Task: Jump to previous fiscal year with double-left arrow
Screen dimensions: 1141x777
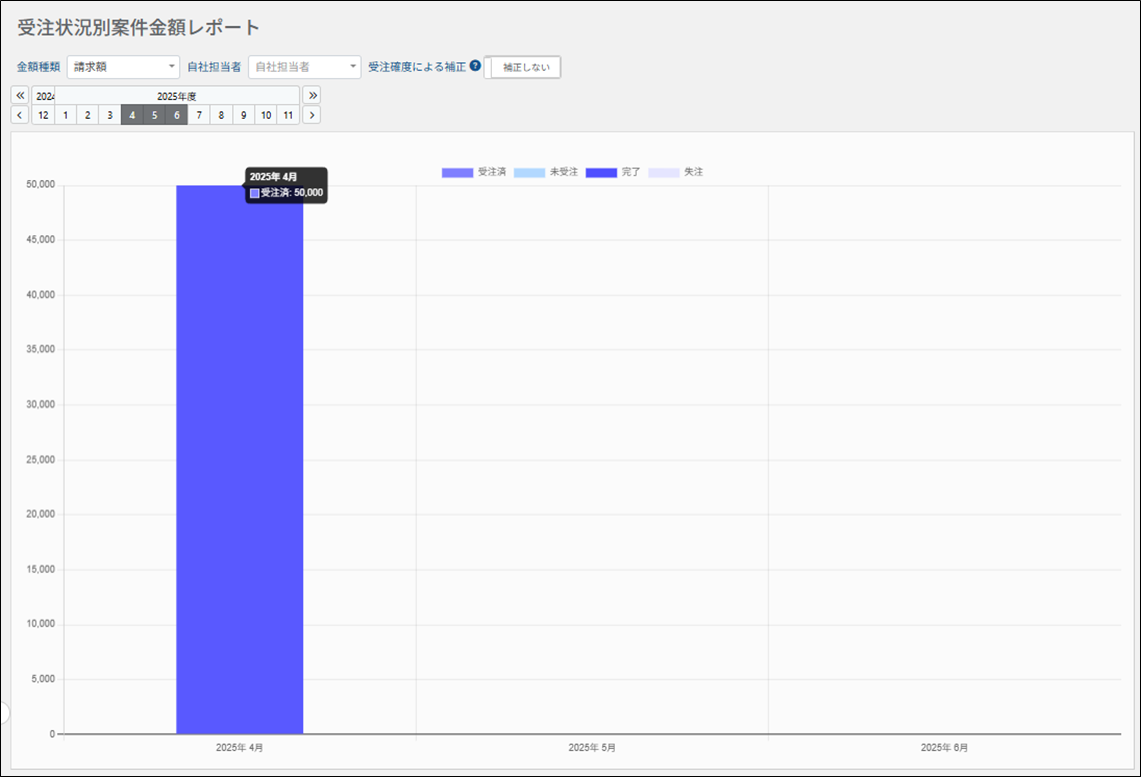Action: tap(20, 95)
